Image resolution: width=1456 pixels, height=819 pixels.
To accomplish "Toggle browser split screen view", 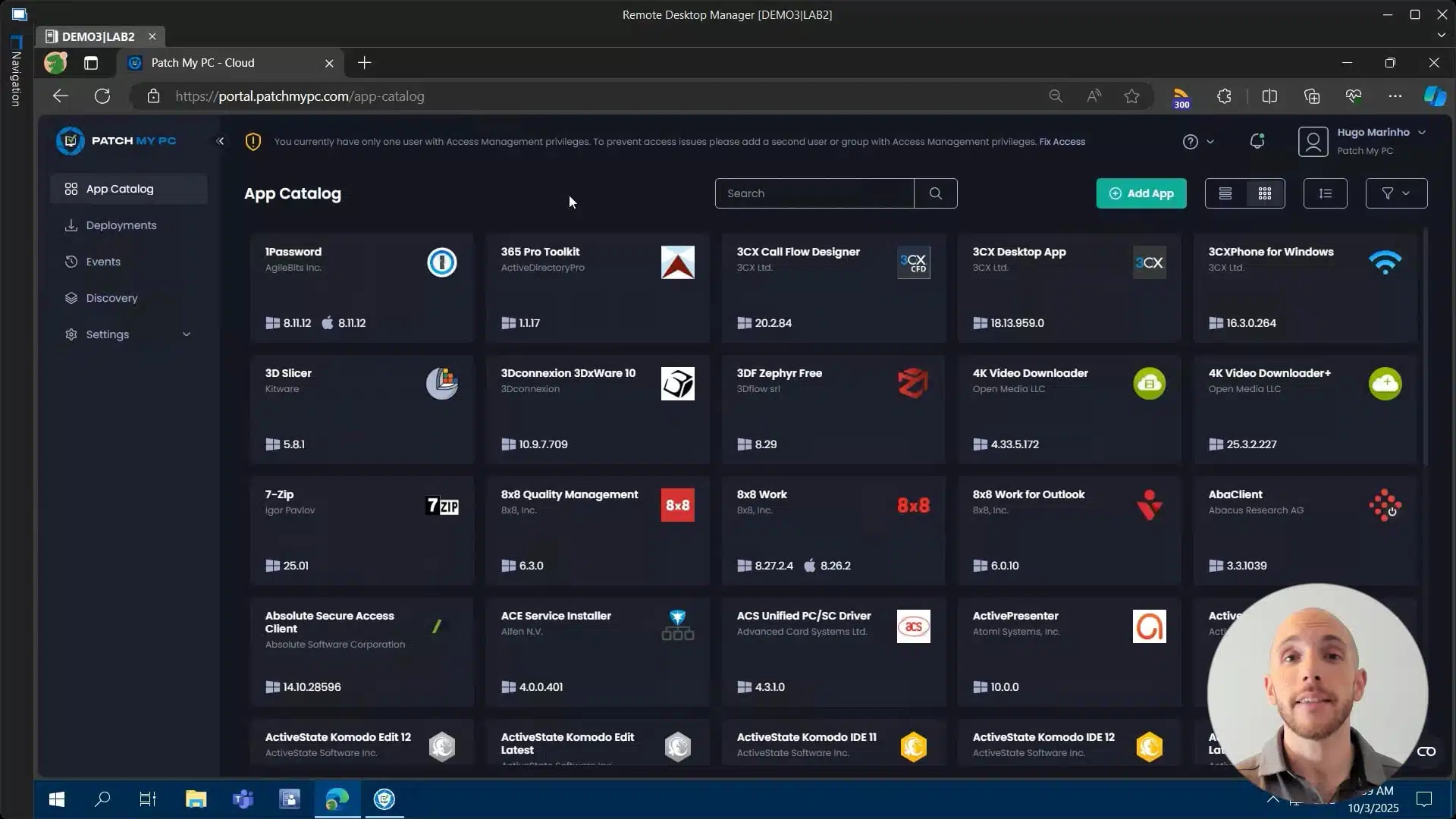I will click(x=1269, y=96).
